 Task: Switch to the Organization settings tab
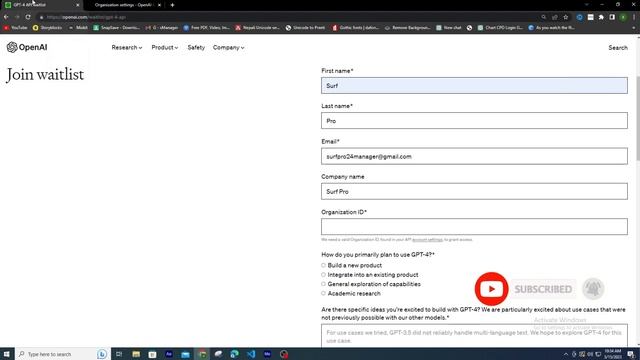124,5
